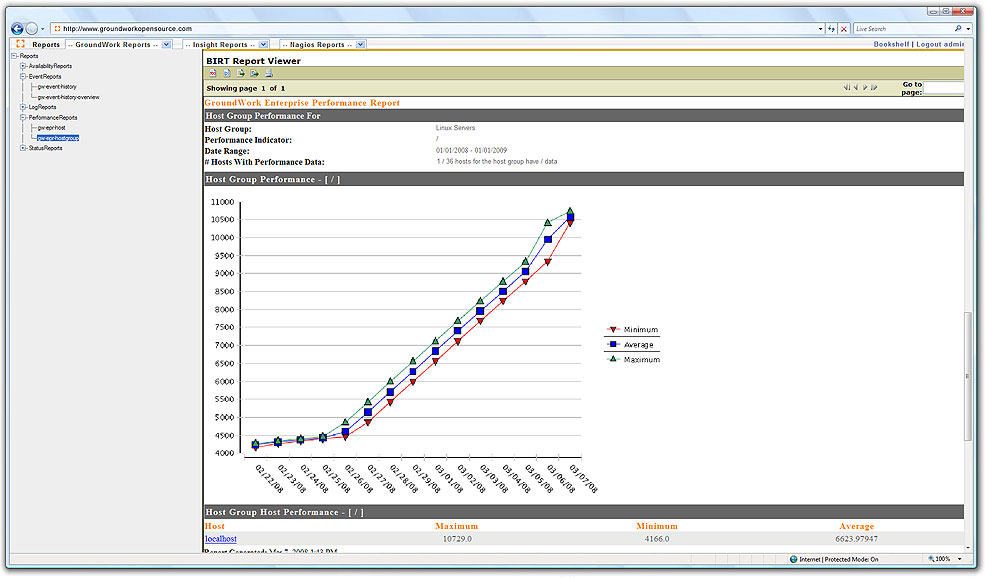The image size is (985, 578).
Task: Click the Maximum column header
Action: [x=457, y=526]
